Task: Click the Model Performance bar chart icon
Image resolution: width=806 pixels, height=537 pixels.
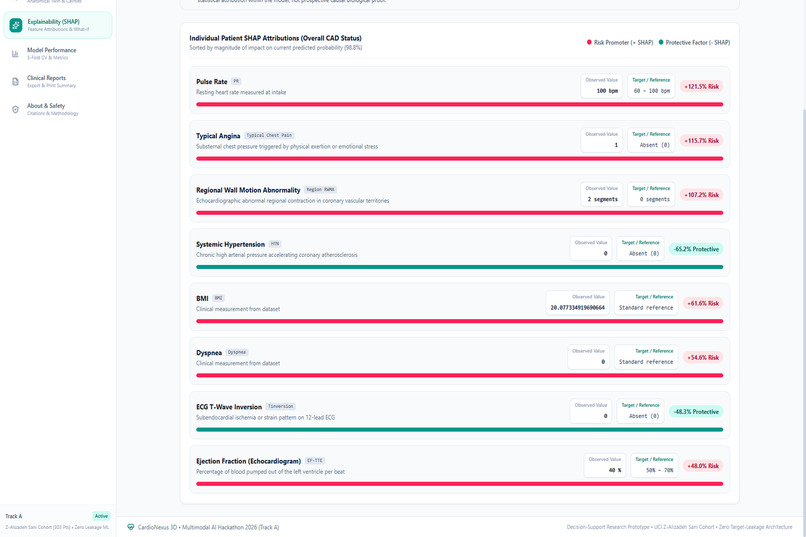Action: click(15, 53)
